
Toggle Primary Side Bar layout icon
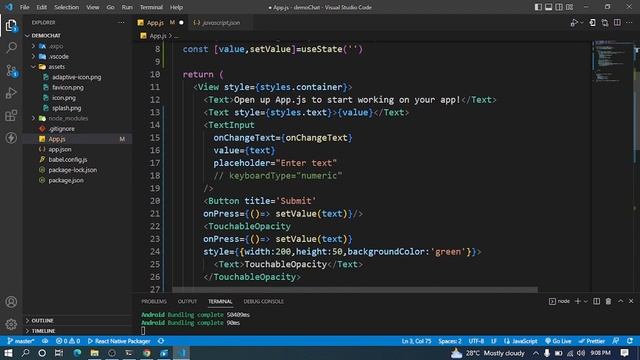(x=538, y=7)
